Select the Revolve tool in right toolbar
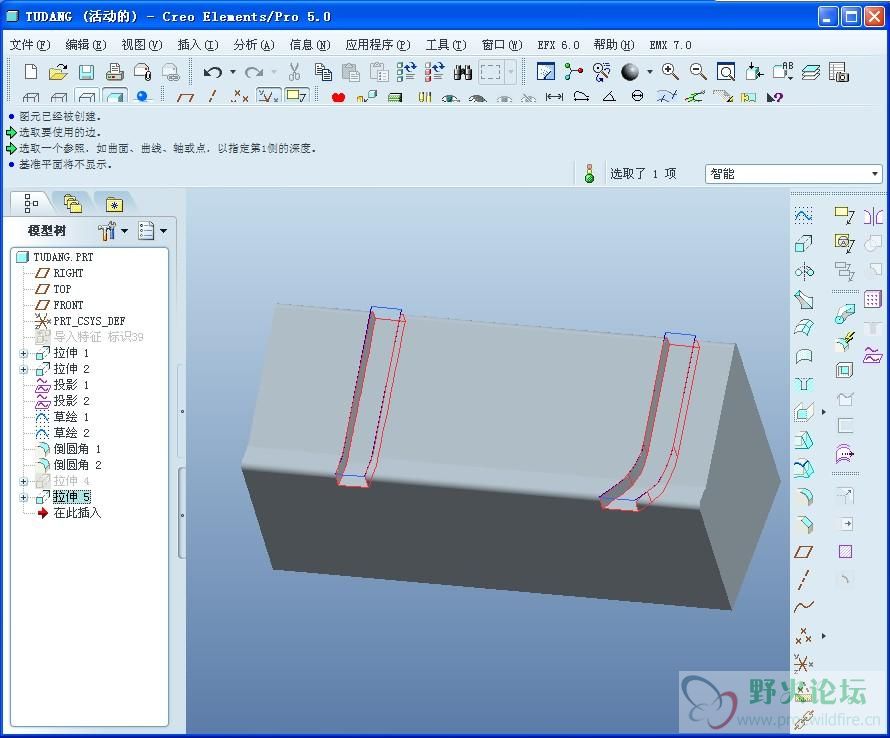The height and width of the screenshot is (738, 890). point(803,271)
